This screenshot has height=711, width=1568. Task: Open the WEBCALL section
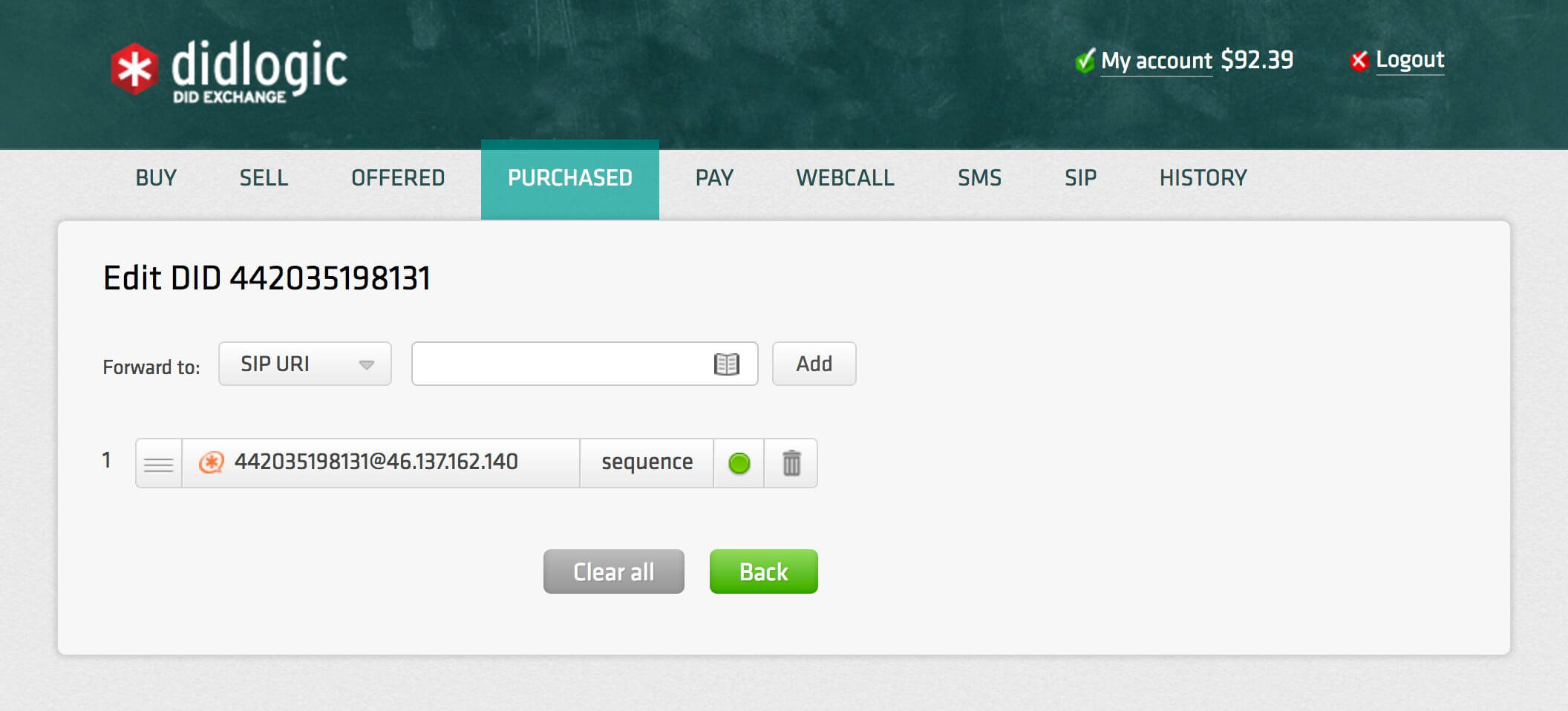[845, 178]
